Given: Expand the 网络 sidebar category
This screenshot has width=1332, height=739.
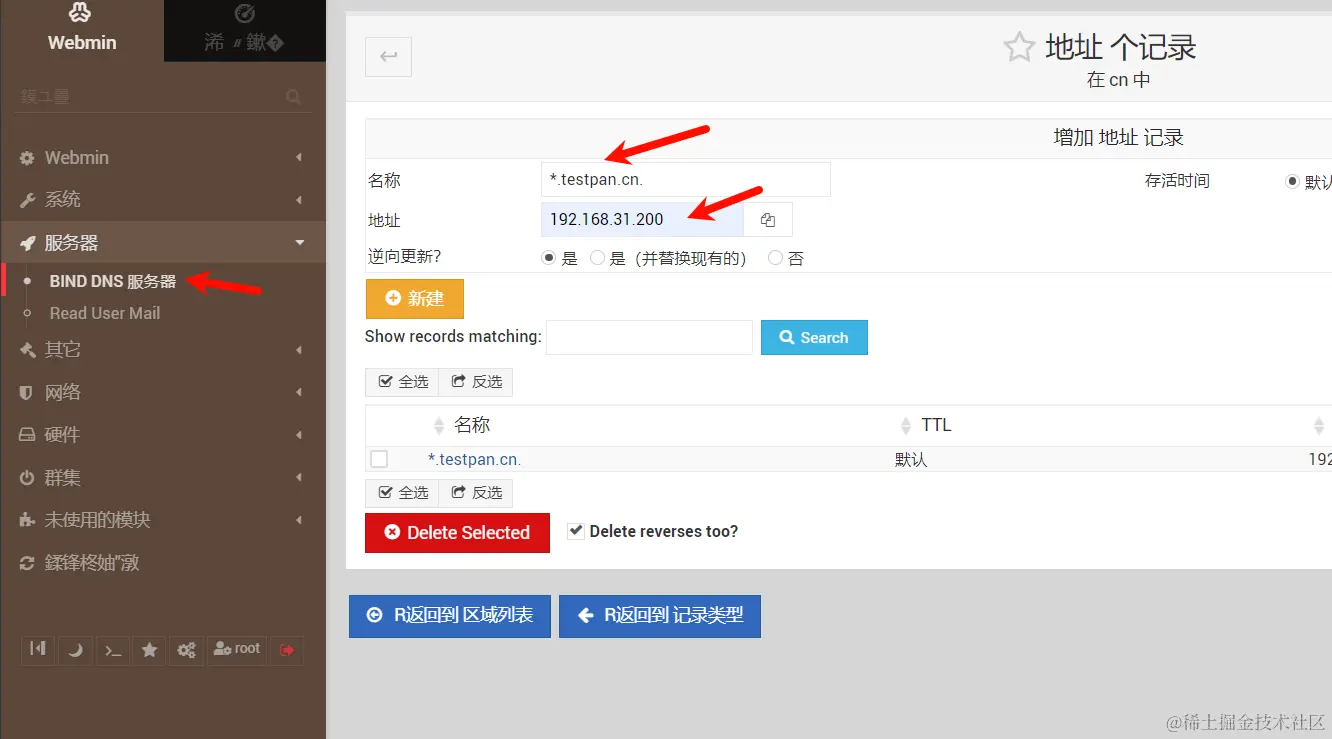Looking at the screenshot, I should coord(163,393).
